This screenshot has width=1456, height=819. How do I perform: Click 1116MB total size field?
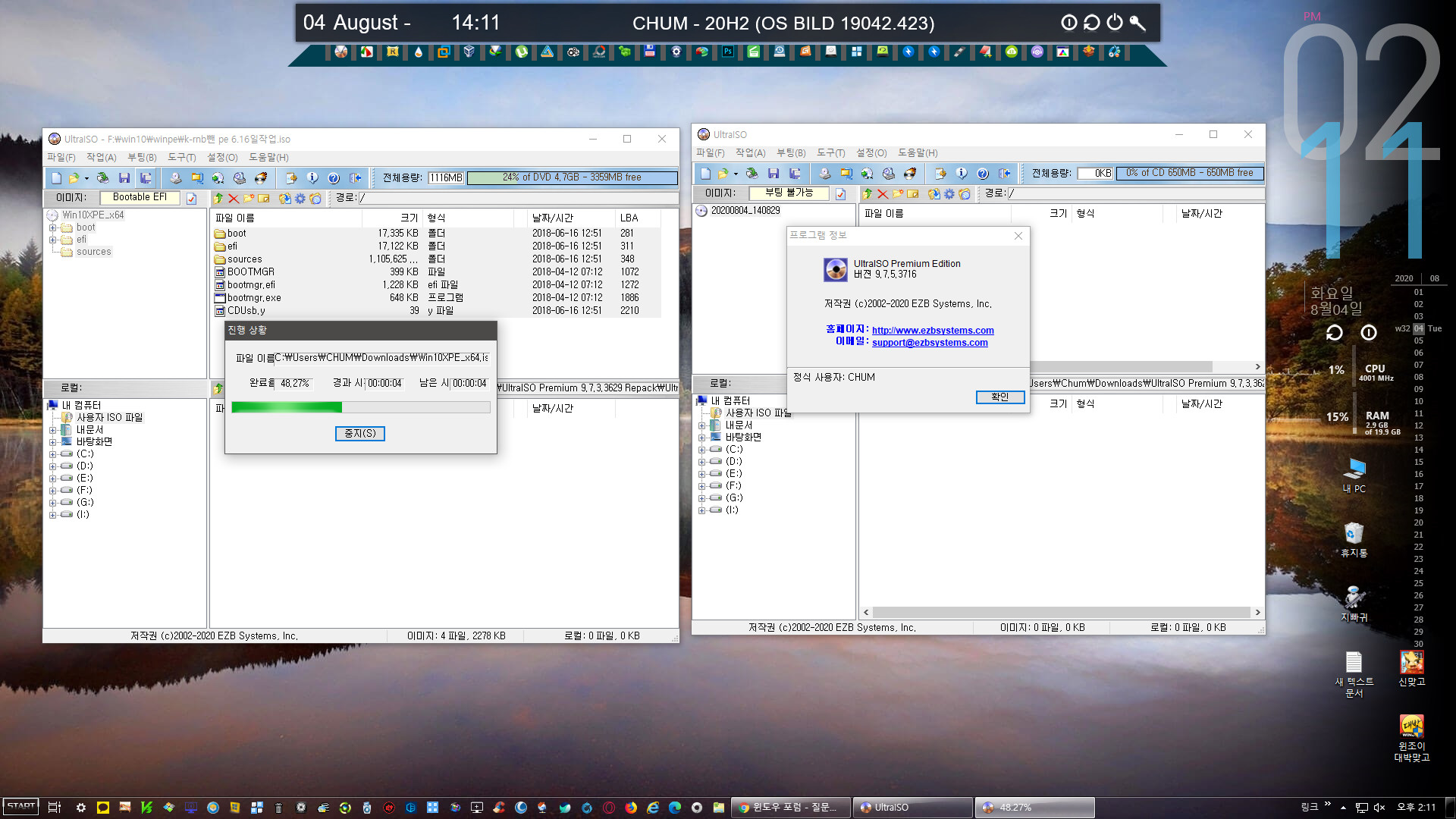pyautogui.click(x=446, y=177)
